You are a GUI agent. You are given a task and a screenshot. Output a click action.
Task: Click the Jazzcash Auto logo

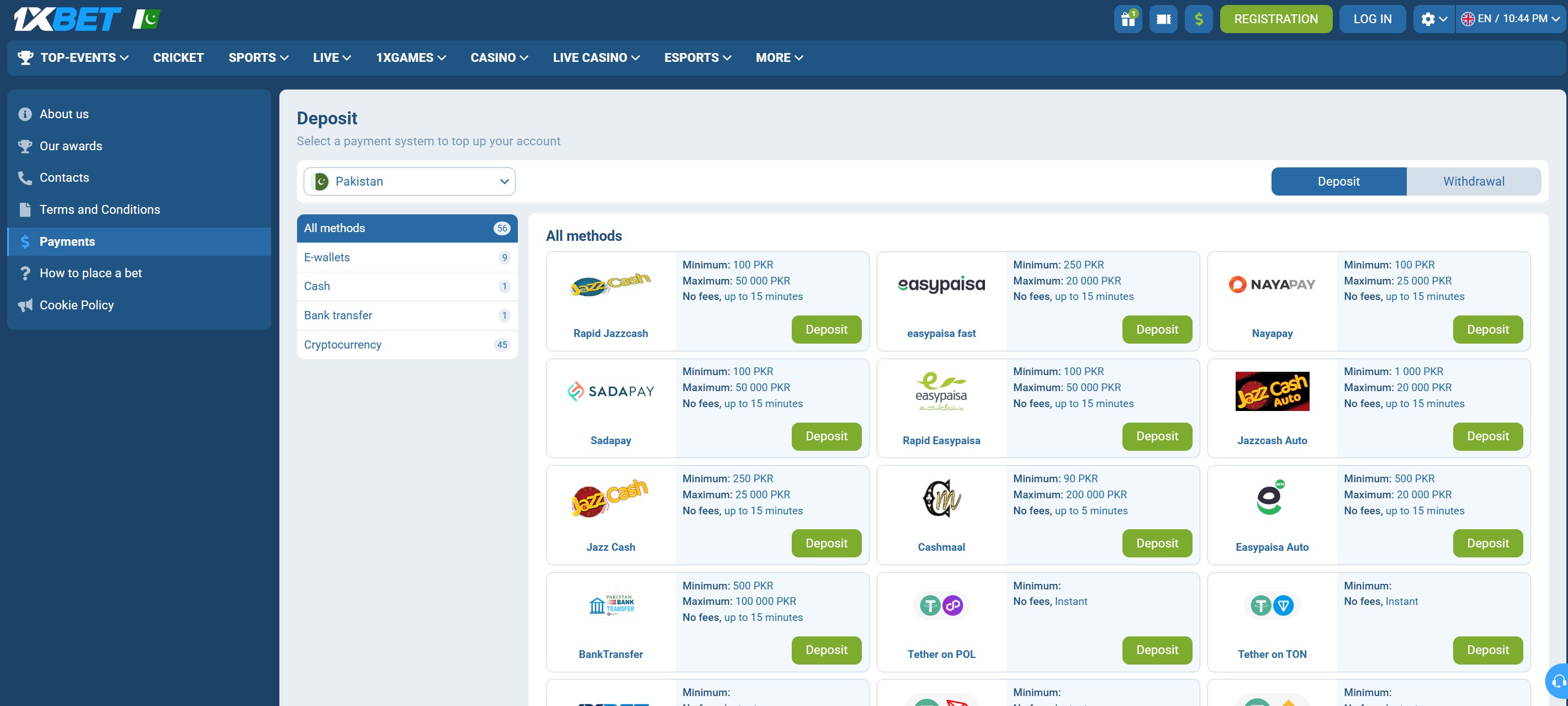(x=1272, y=391)
